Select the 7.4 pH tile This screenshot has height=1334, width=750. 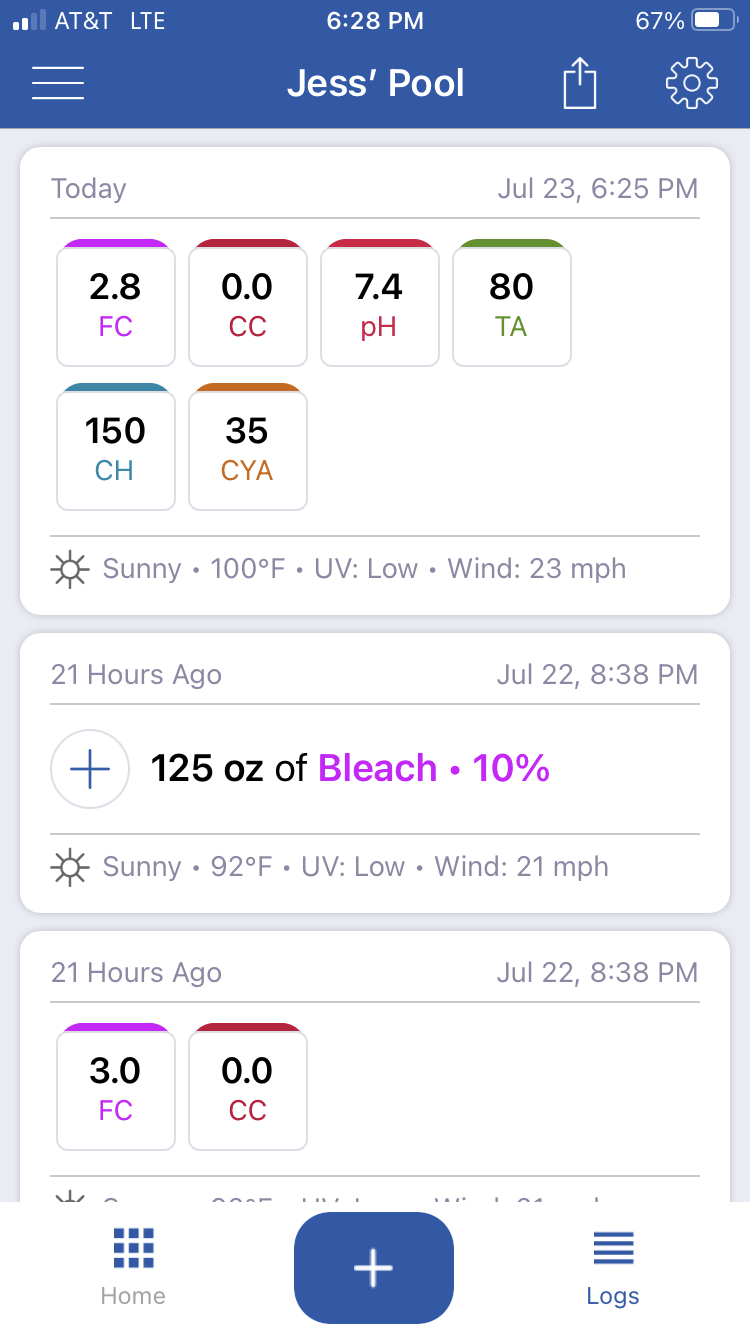(x=380, y=303)
